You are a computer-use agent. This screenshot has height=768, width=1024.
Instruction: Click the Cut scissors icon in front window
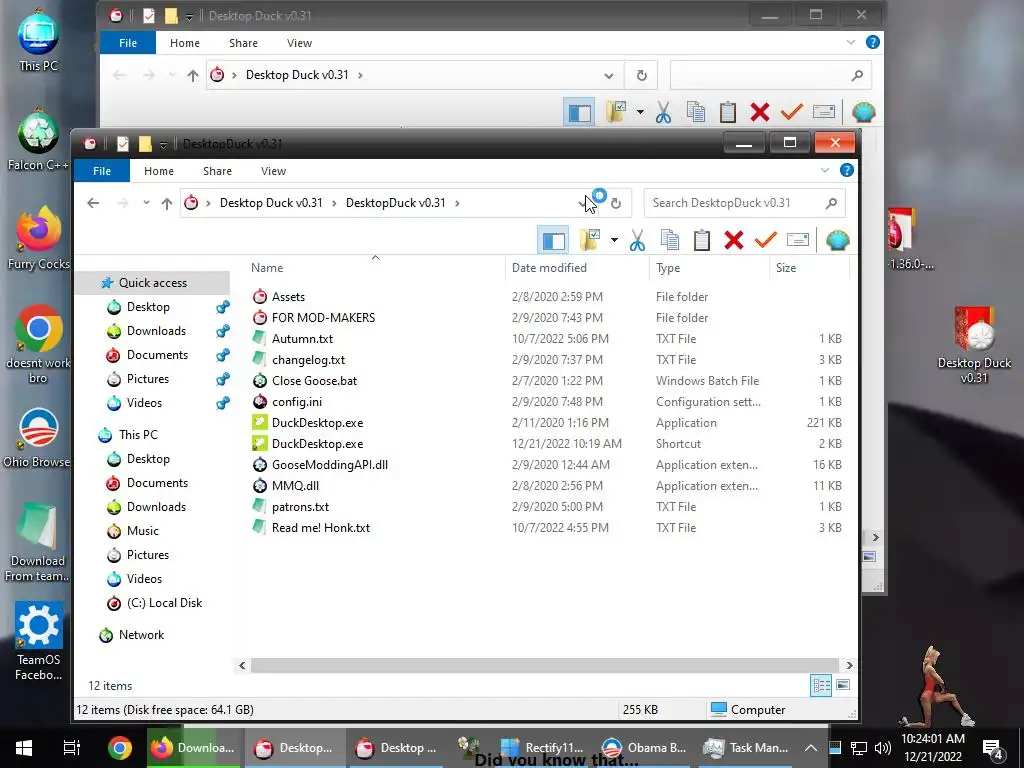[637, 240]
